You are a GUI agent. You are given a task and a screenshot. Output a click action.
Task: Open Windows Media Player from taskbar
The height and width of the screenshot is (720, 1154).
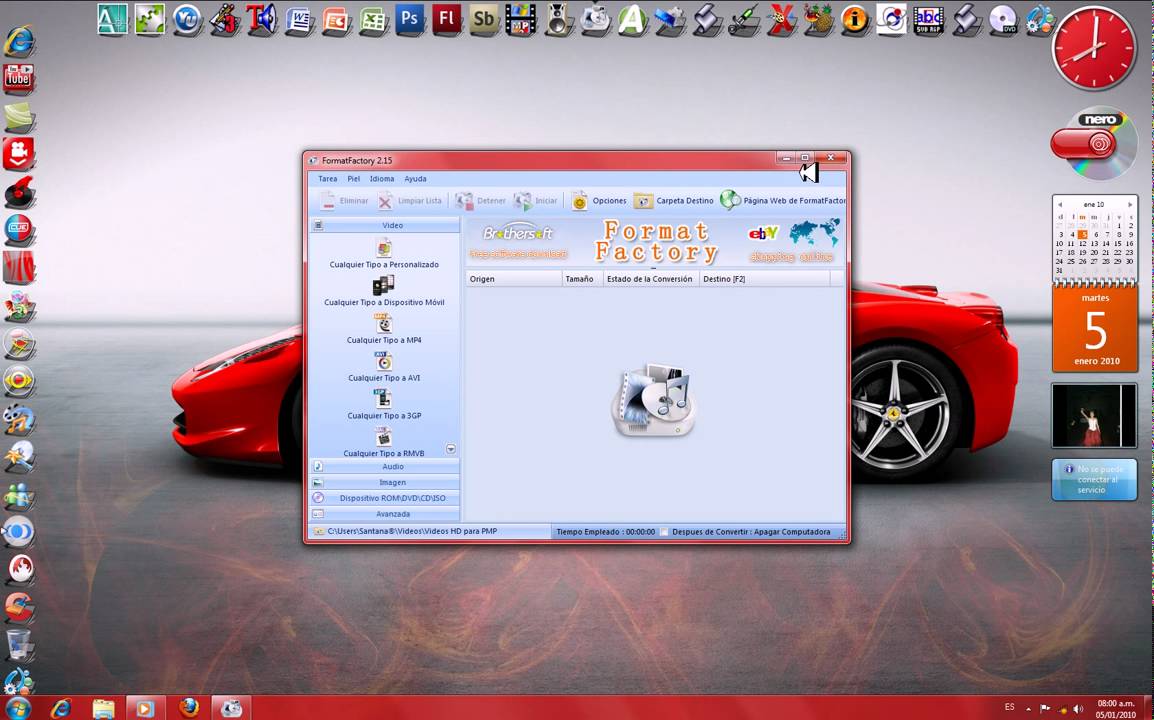[145, 708]
